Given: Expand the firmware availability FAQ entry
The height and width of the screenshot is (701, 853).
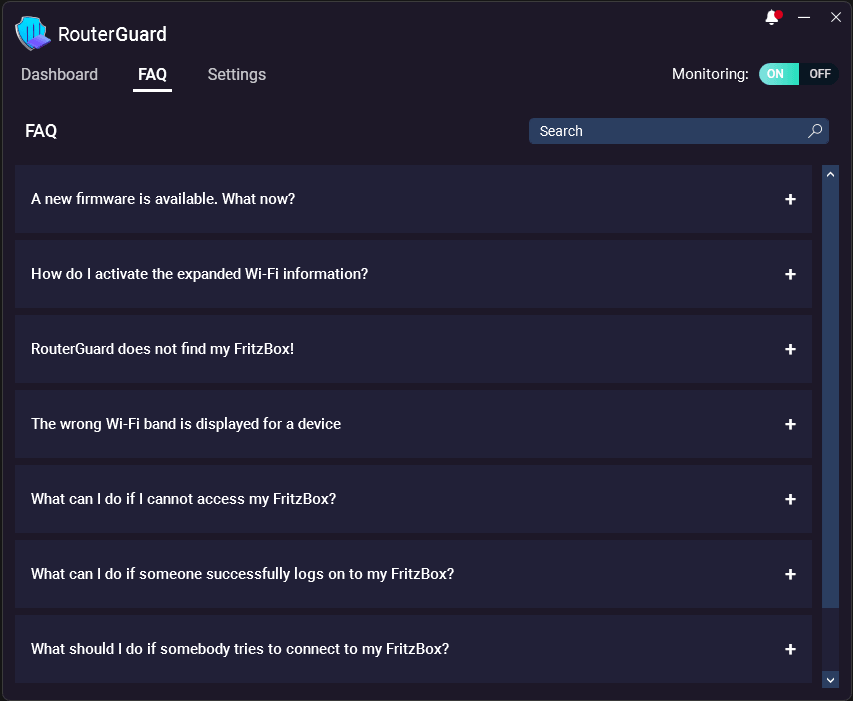Looking at the screenshot, I should coord(789,199).
